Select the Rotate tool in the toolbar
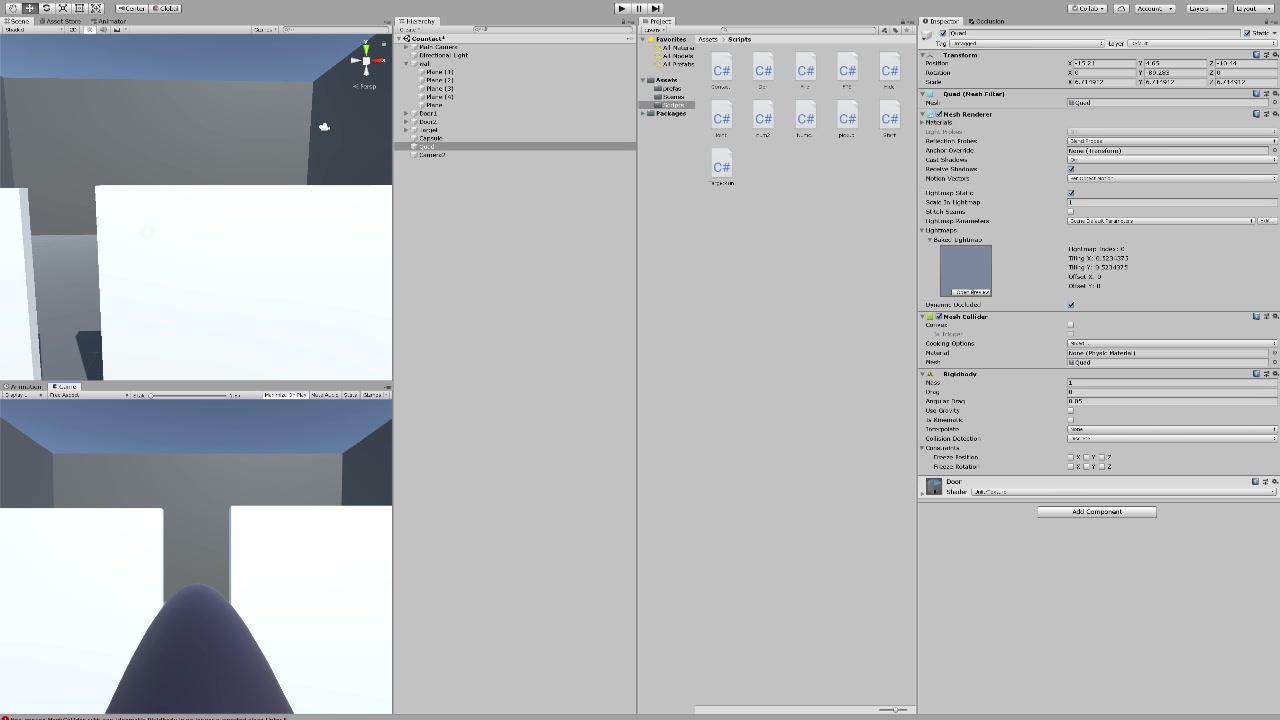The image size is (1280, 720). pyautogui.click(x=47, y=8)
